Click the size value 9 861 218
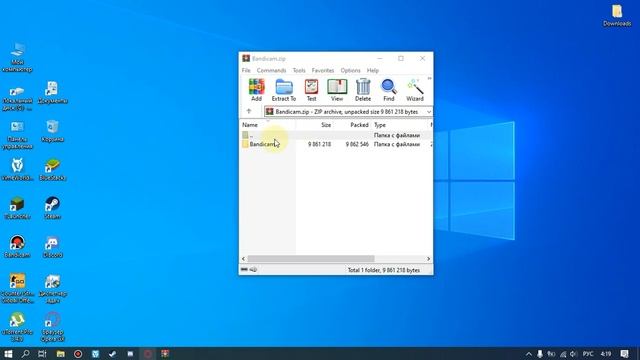 (x=320, y=144)
